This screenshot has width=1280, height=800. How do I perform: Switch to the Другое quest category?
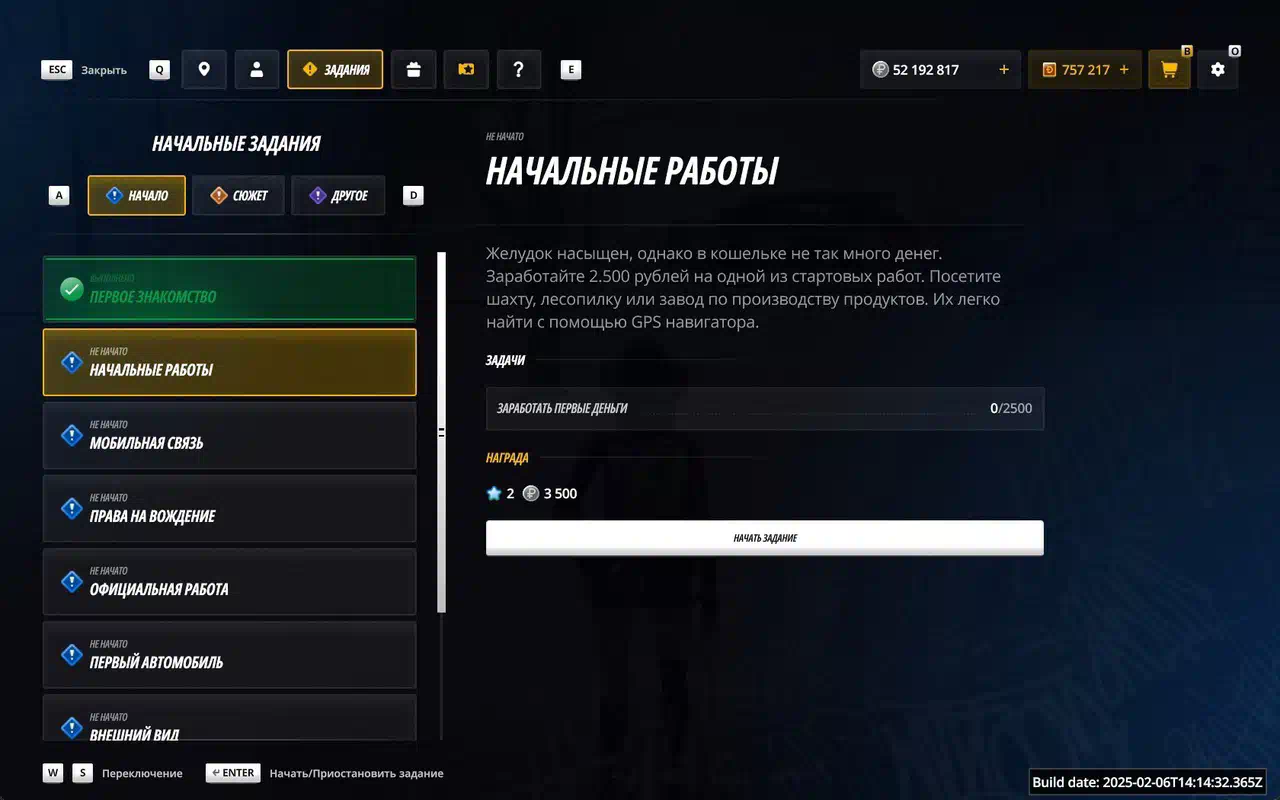tap(338, 196)
